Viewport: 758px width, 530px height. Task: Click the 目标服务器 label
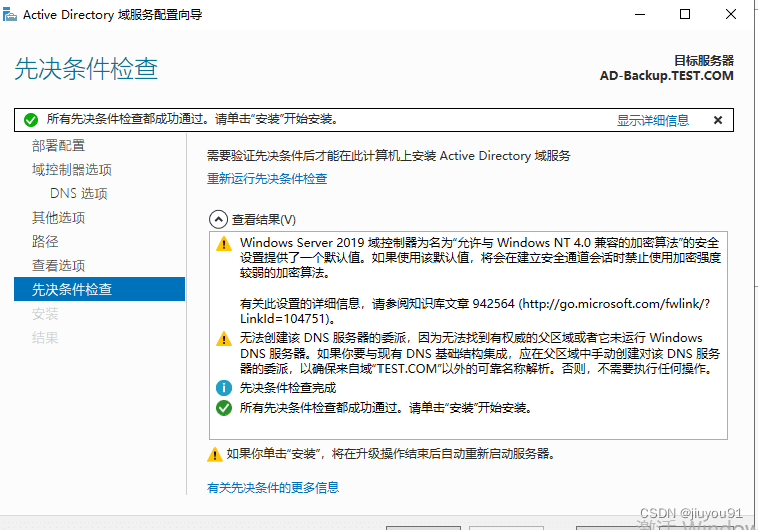click(704, 60)
